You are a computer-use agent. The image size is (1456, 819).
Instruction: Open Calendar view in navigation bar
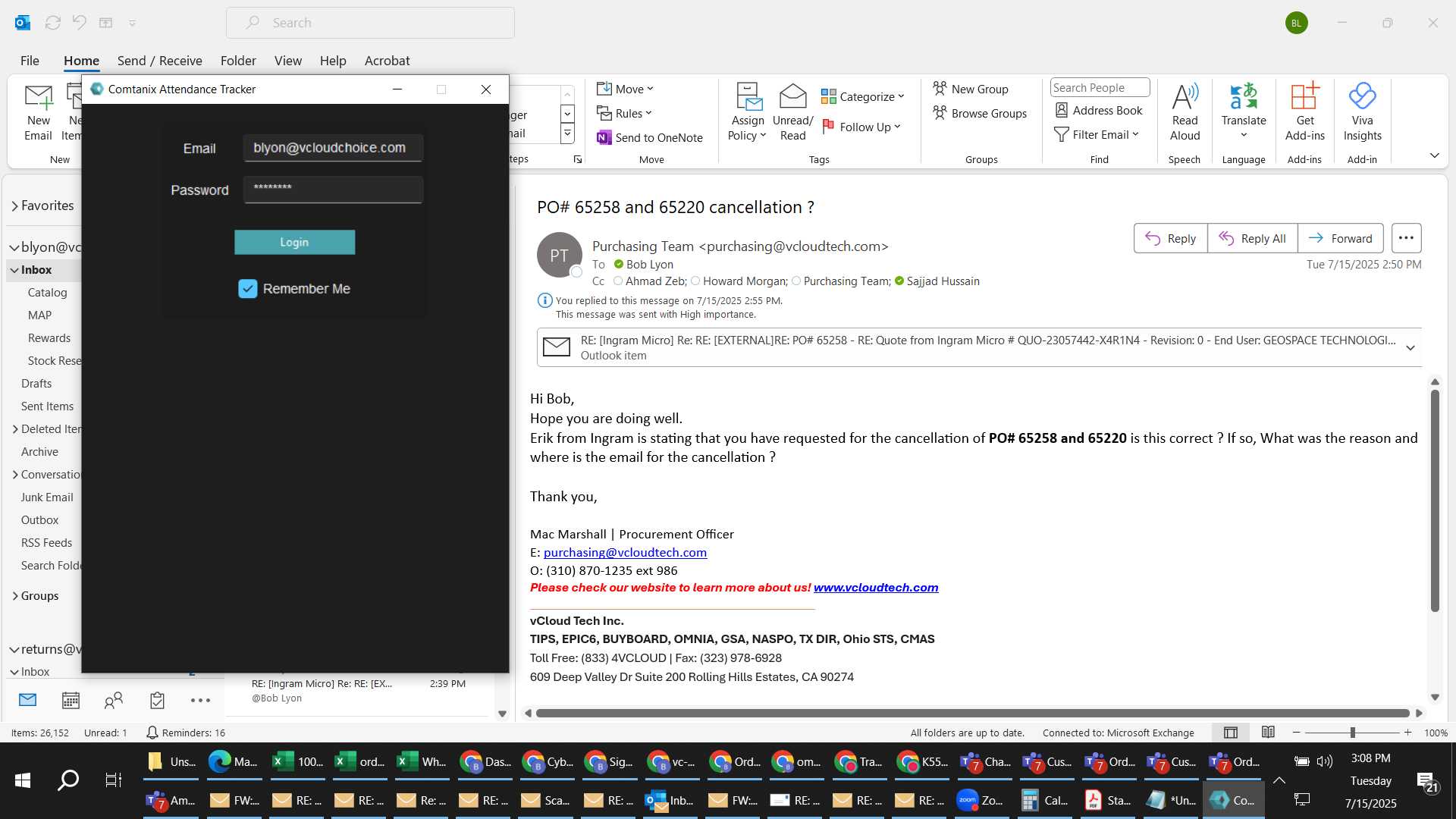71,700
